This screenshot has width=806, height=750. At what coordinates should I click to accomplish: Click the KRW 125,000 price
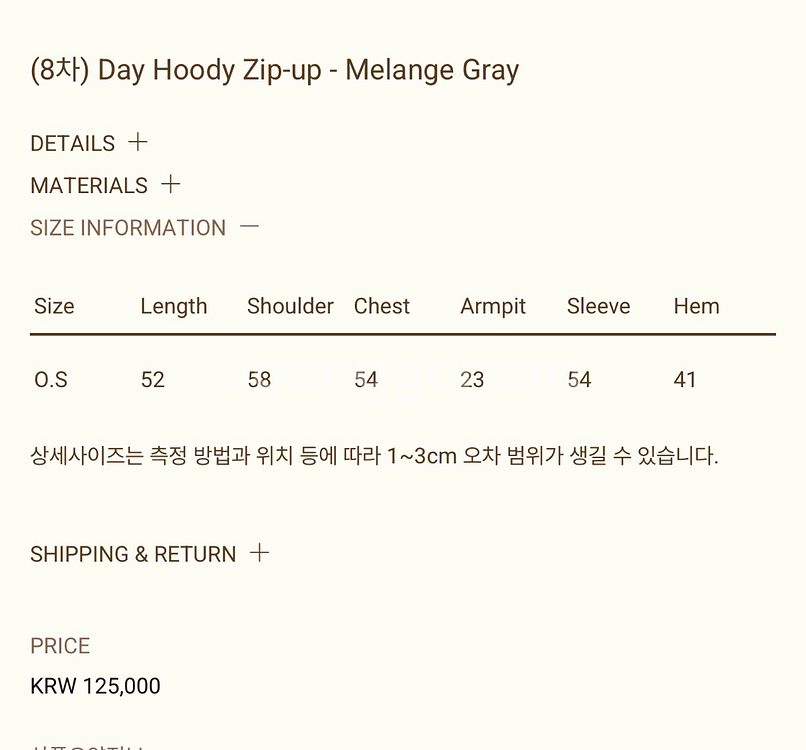(x=96, y=686)
